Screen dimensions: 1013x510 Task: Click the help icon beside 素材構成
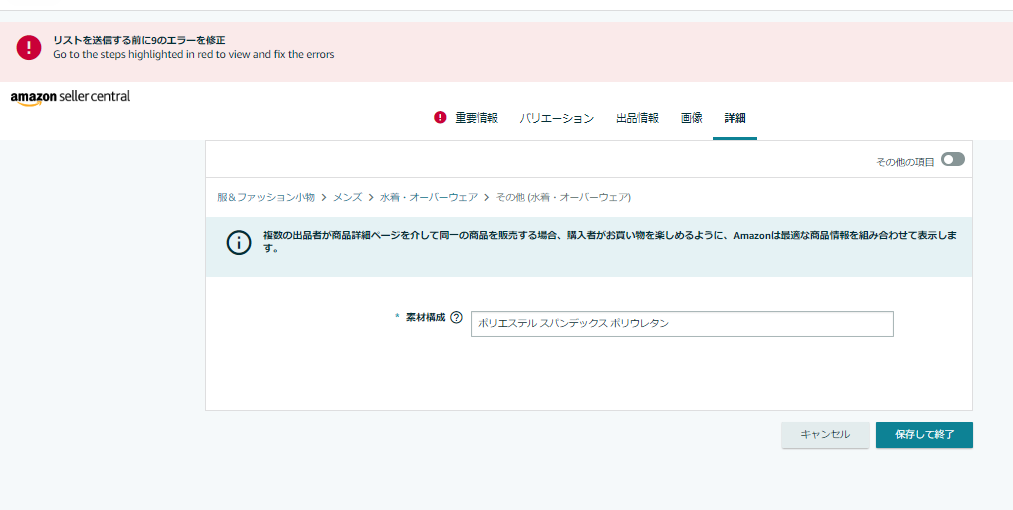click(457, 317)
